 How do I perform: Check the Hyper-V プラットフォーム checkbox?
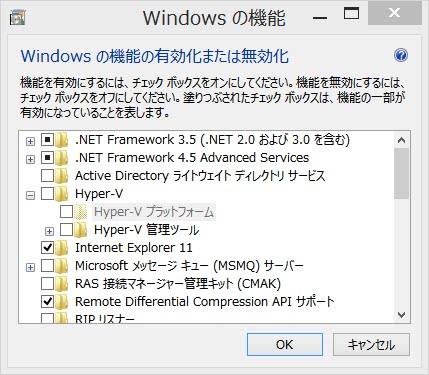[x=66, y=212]
